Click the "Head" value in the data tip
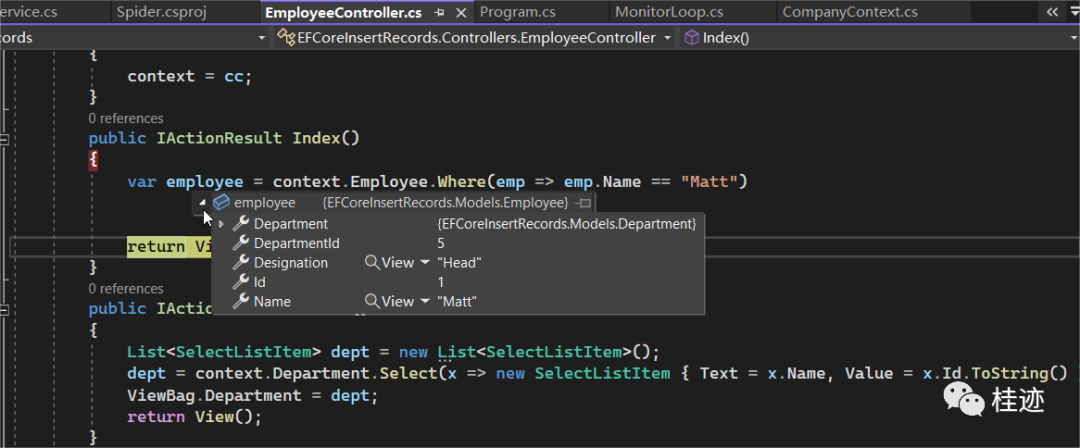1080x448 pixels. (x=459, y=263)
